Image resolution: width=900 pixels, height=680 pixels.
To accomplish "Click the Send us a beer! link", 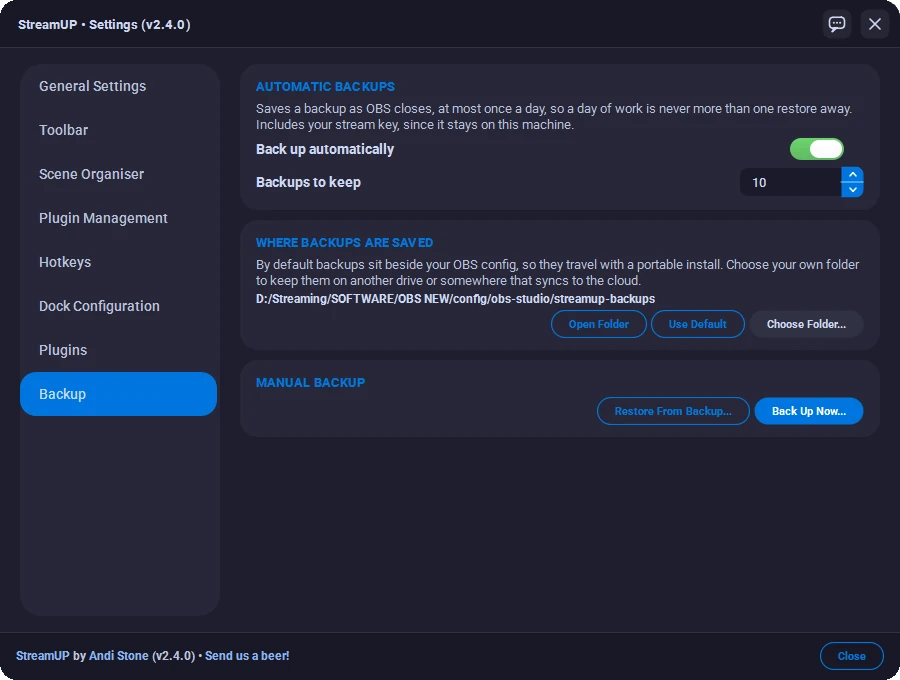I will tap(247, 656).
